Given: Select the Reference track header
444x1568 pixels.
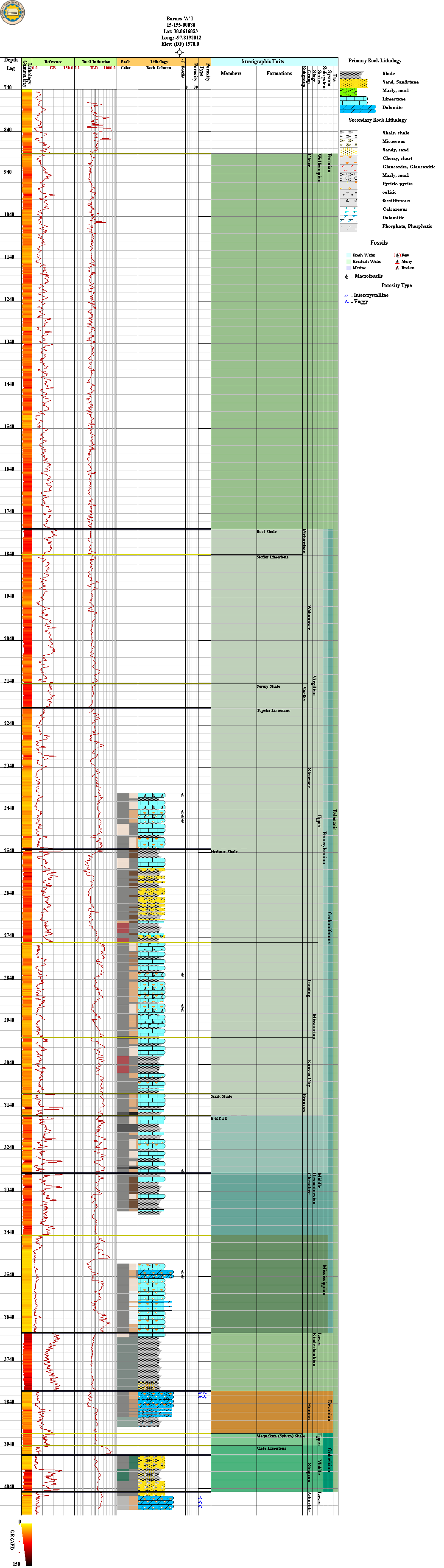Looking at the screenshot, I should (x=53, y=61).
